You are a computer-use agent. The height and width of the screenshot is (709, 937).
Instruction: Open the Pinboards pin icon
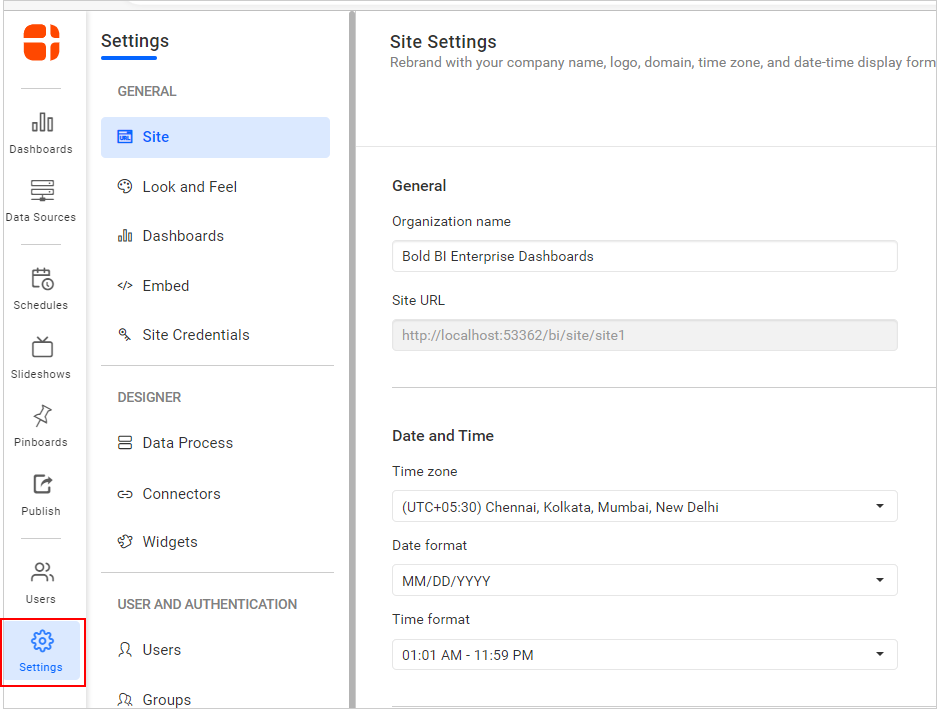[42, 425]
